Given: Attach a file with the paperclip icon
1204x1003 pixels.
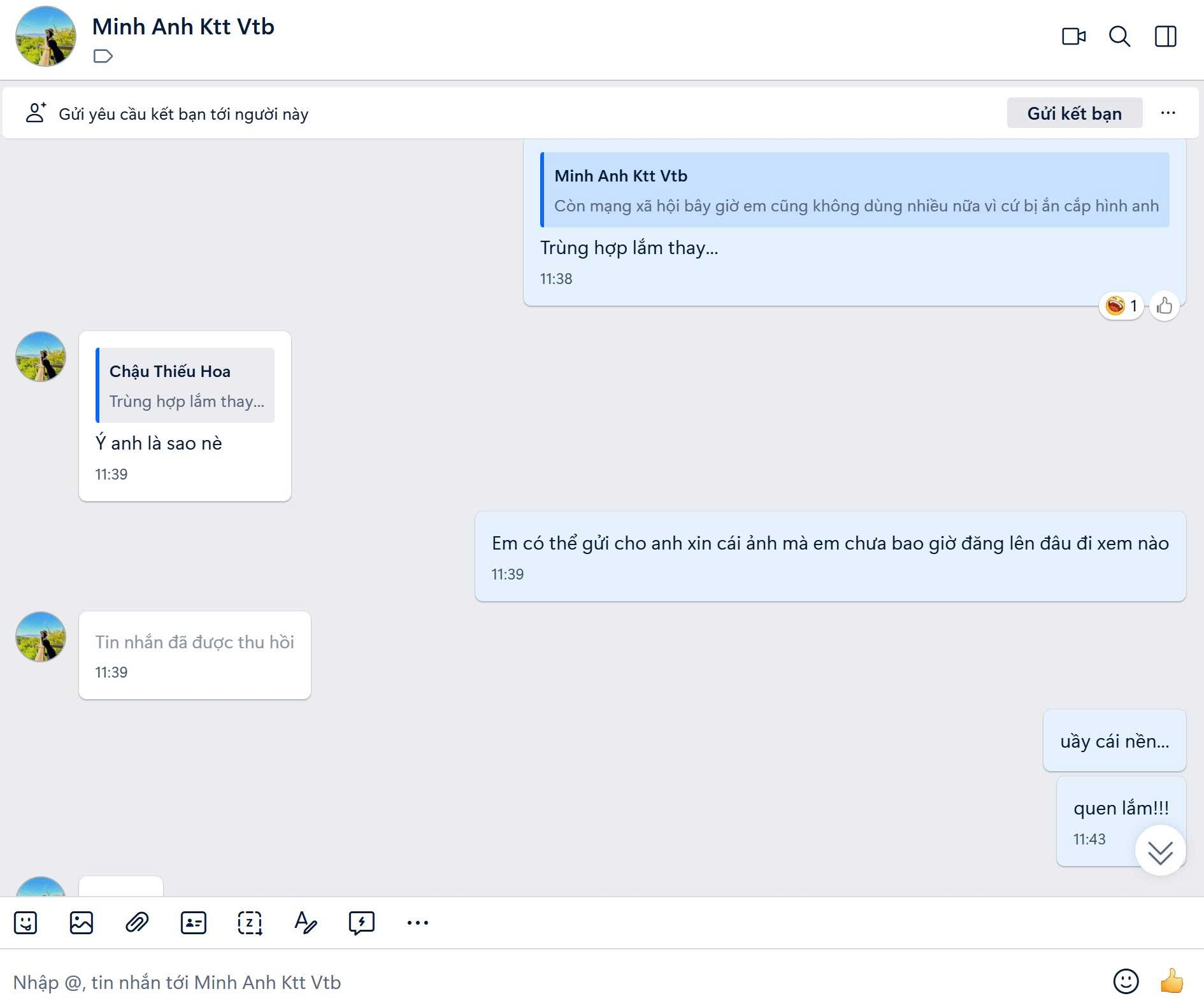Looking at the screenshot, I should [137, 923].
